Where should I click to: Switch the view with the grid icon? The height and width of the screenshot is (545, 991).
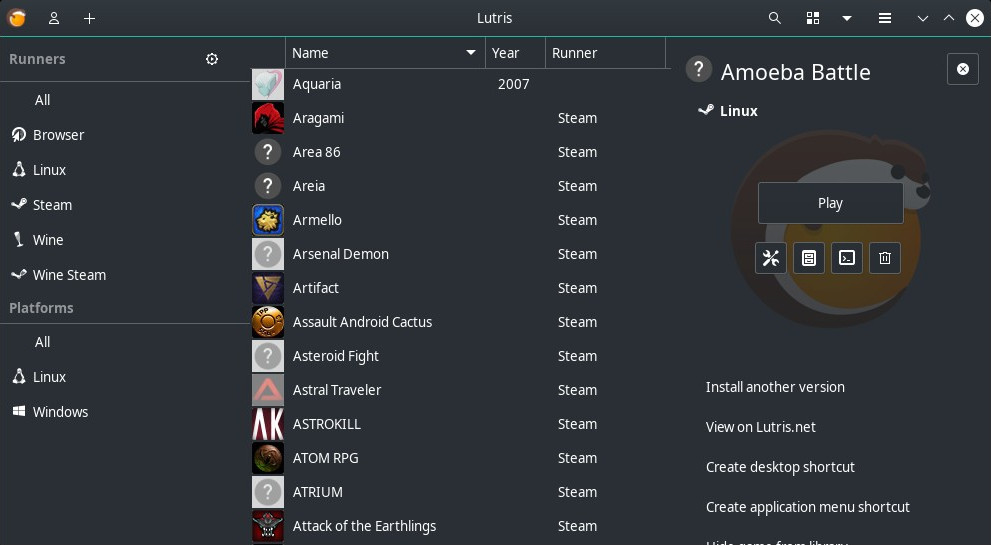813,18
